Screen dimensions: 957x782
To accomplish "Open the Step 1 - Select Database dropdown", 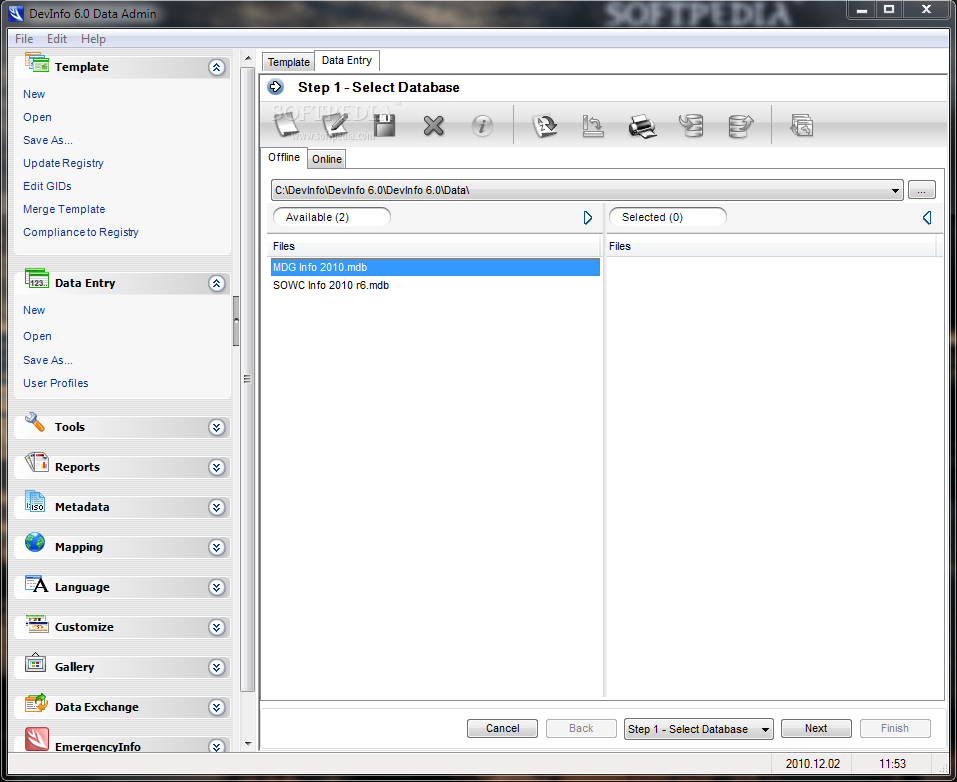I will click(765, 730).
